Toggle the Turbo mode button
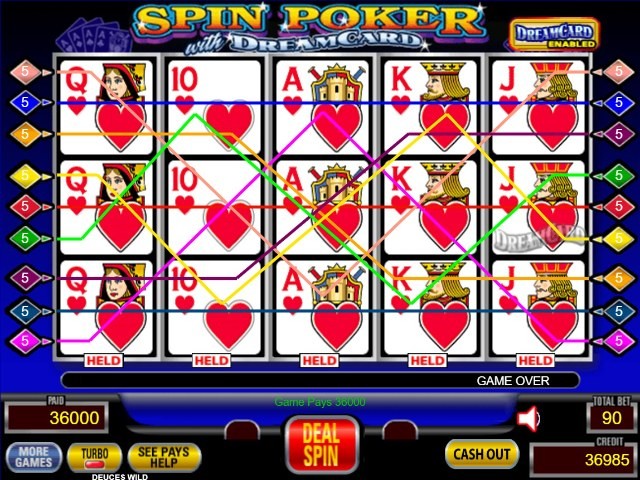 coord(95,458)
